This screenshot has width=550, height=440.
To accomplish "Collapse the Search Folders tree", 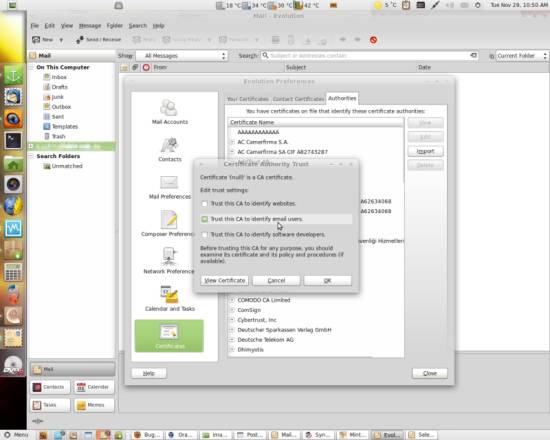I will [x=31, y=156].
